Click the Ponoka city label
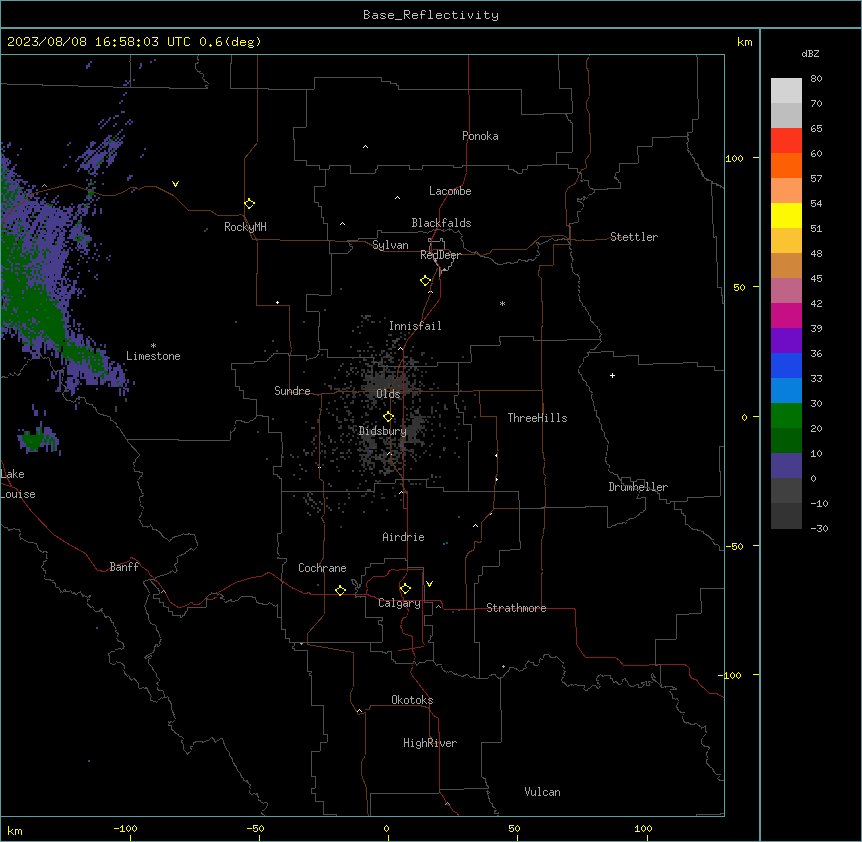Screen dimensions: 862x842 (480, 136)
